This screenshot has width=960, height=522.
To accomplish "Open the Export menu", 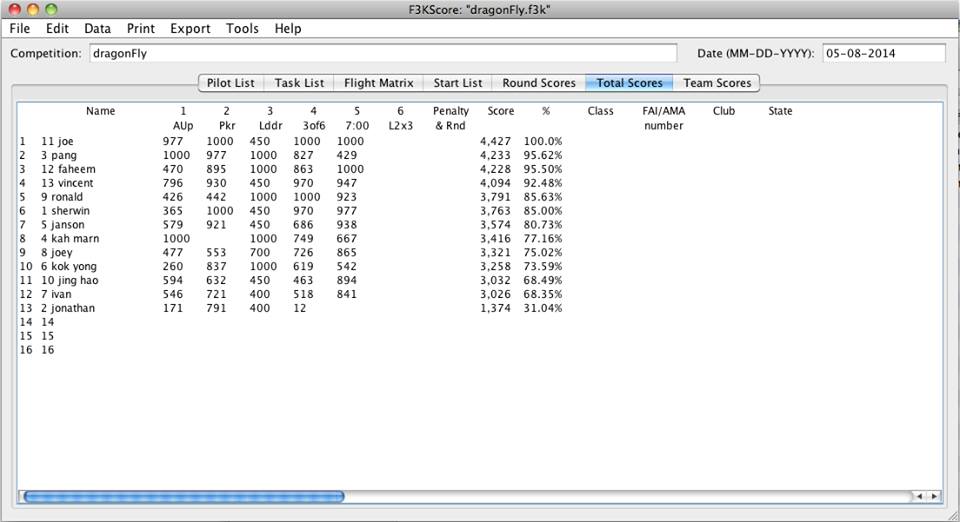I will click(x=190, y=29).
